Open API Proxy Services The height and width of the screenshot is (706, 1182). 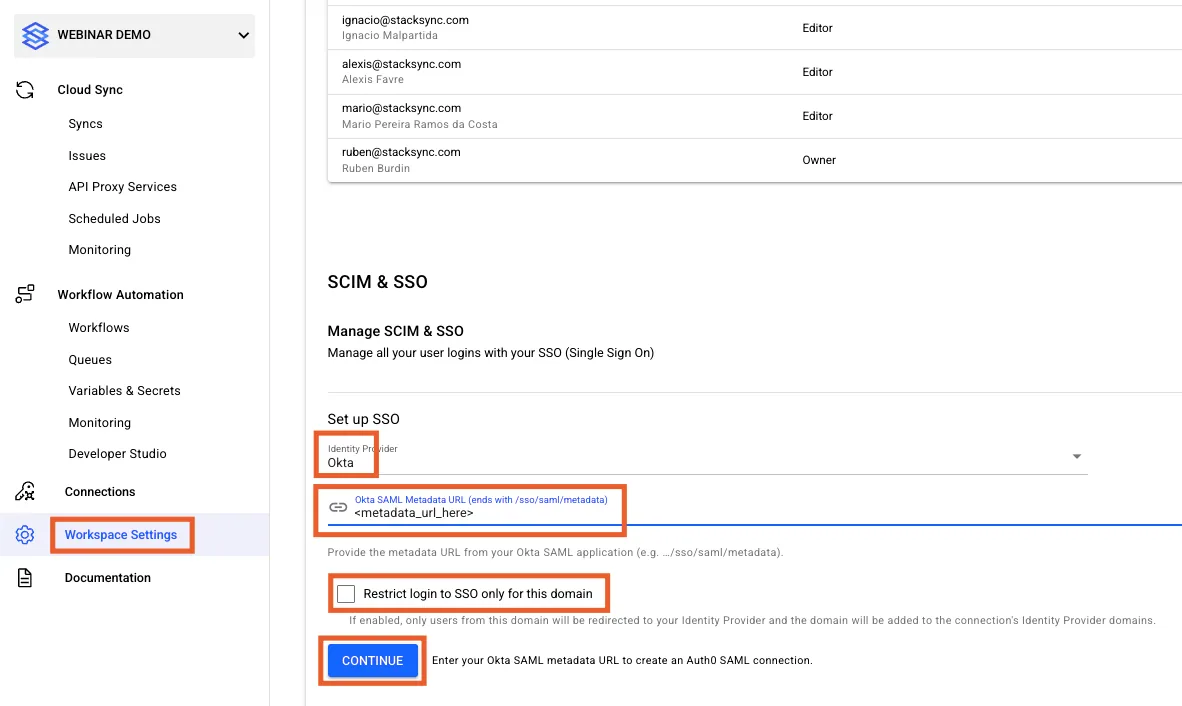click(x=122, y=187)
